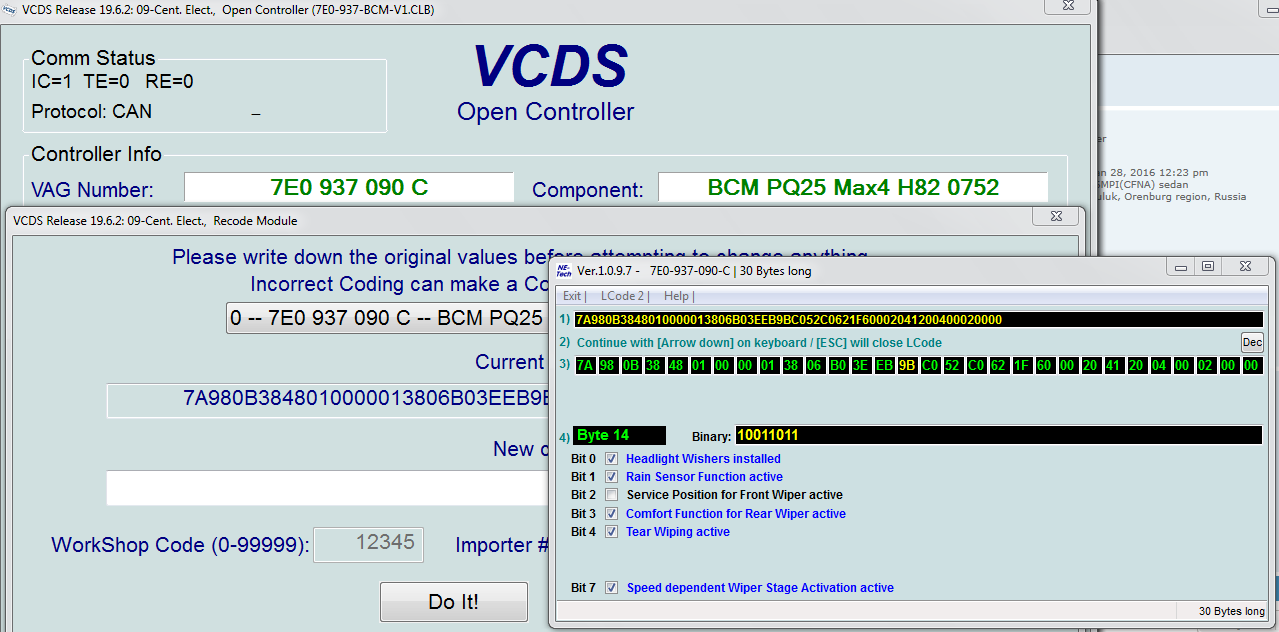Screen dimensions: 1279x632
Task: Select byte cell 60
Action: tap(1044, 365)
